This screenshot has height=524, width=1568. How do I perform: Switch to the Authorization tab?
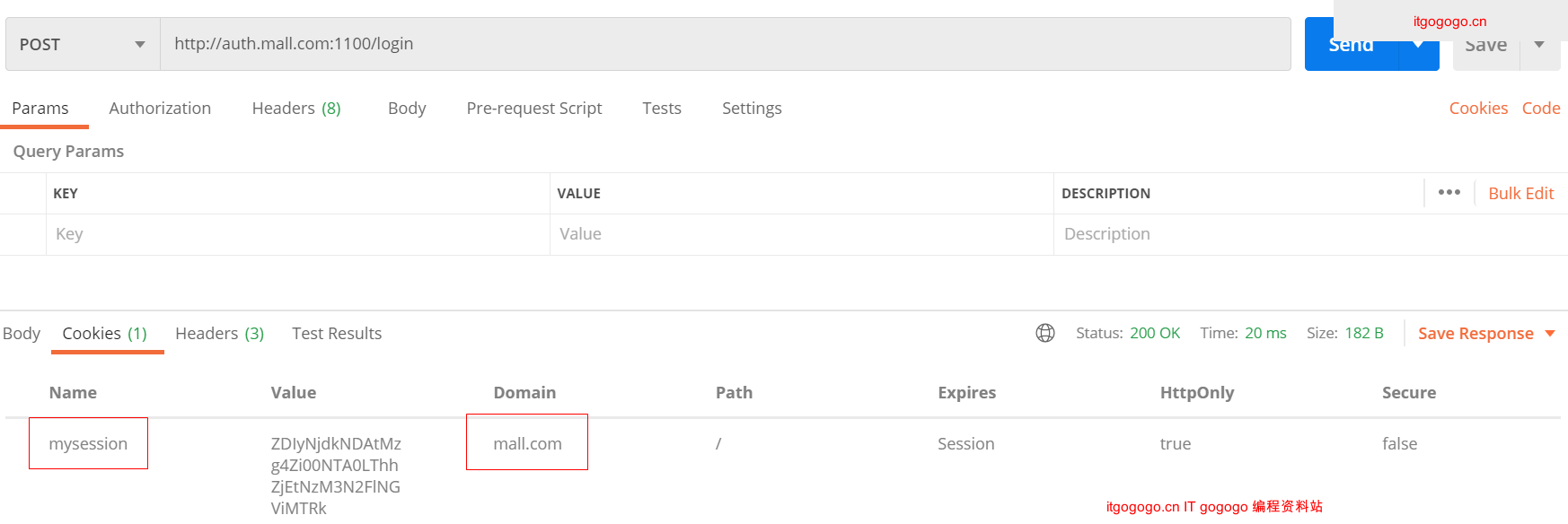160,108
